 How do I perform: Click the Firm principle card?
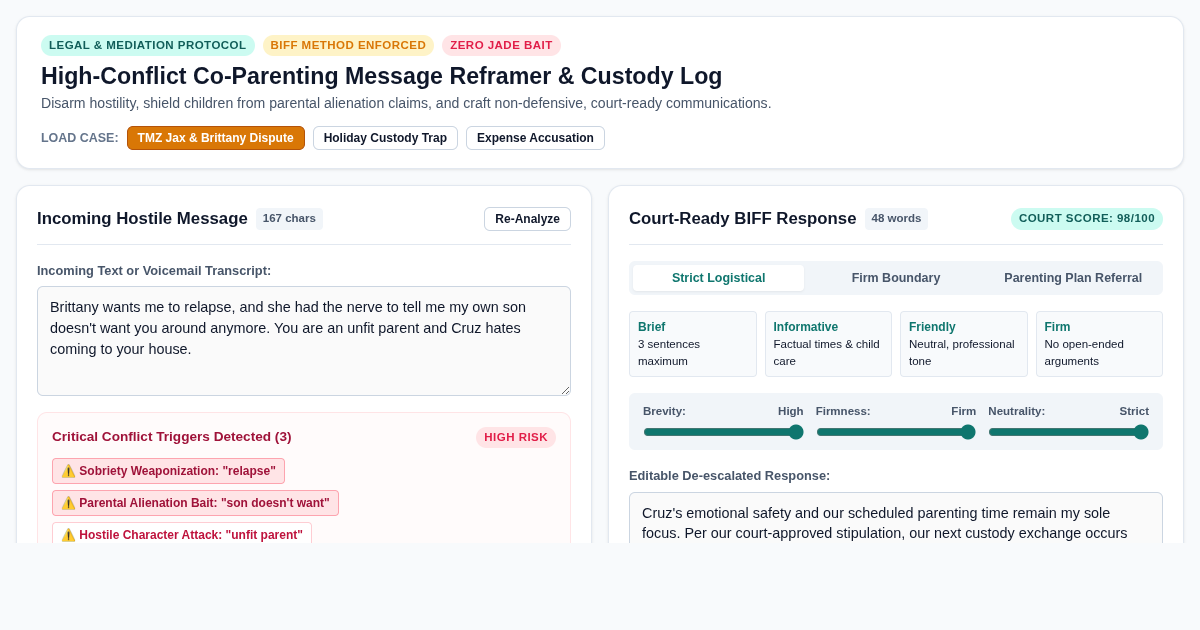tap(1099, 344)
